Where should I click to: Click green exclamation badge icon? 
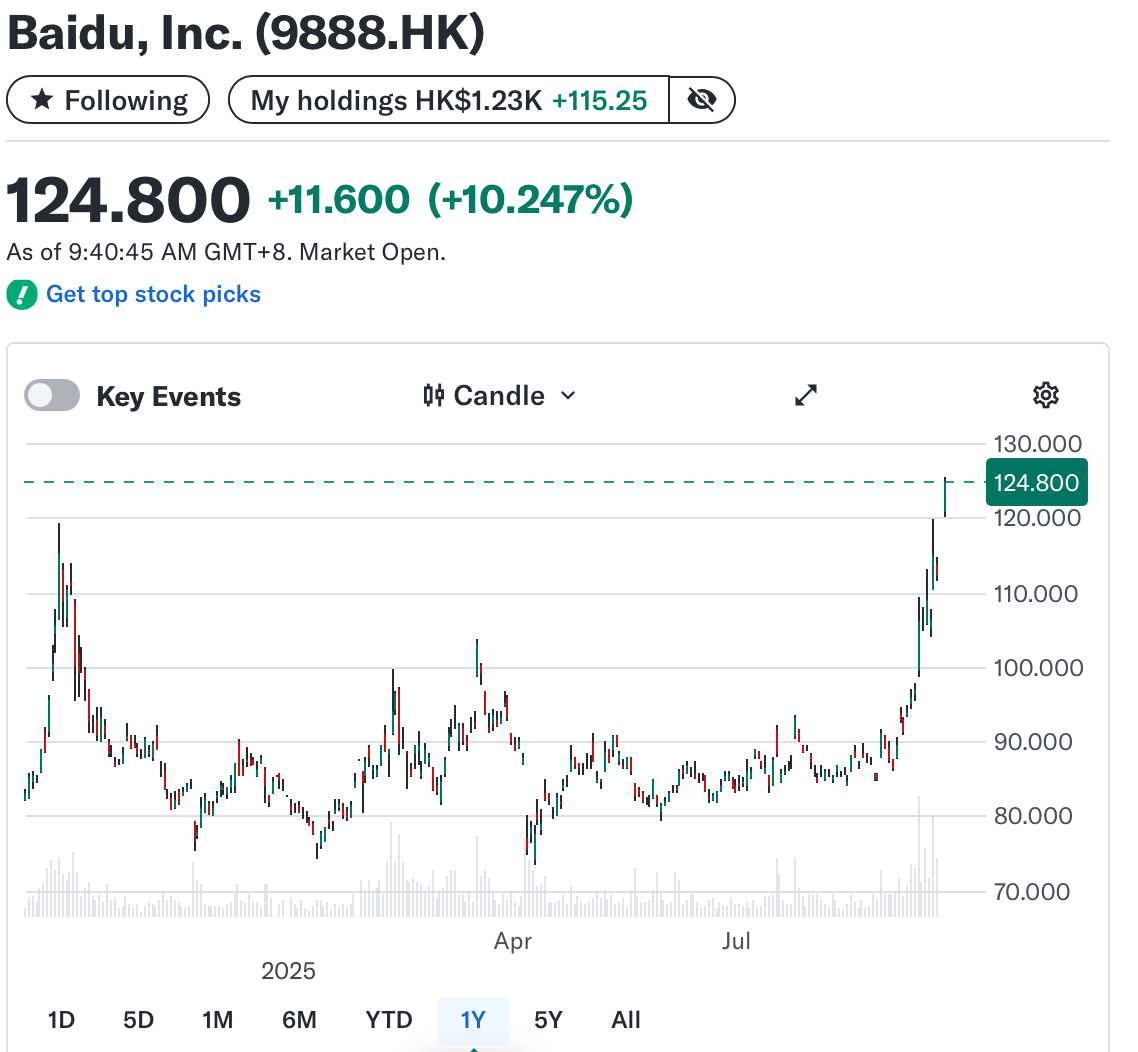[22, 295]
